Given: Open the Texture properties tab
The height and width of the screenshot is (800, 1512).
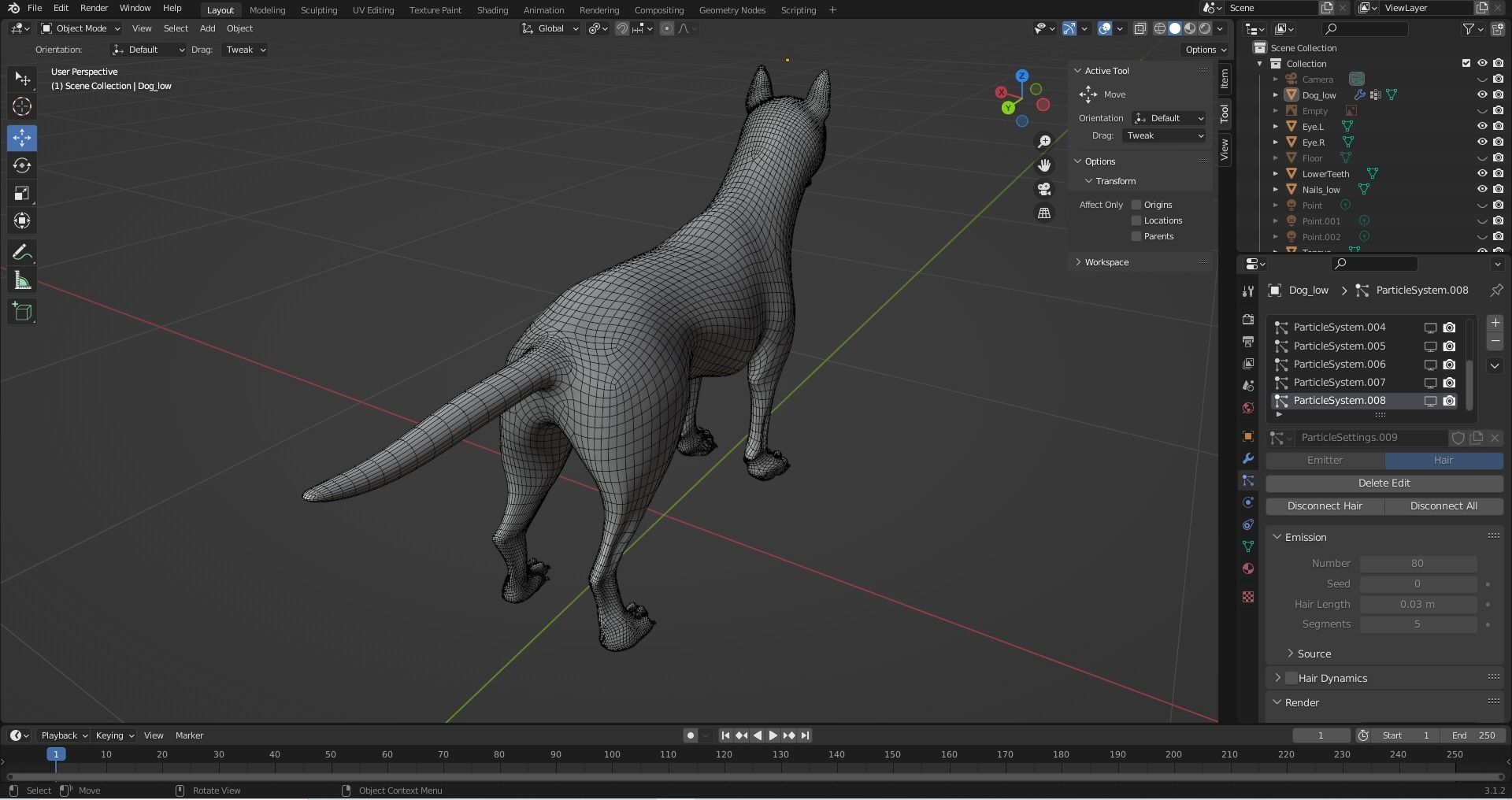Looking at the screenshot, I should point(1247,597).
